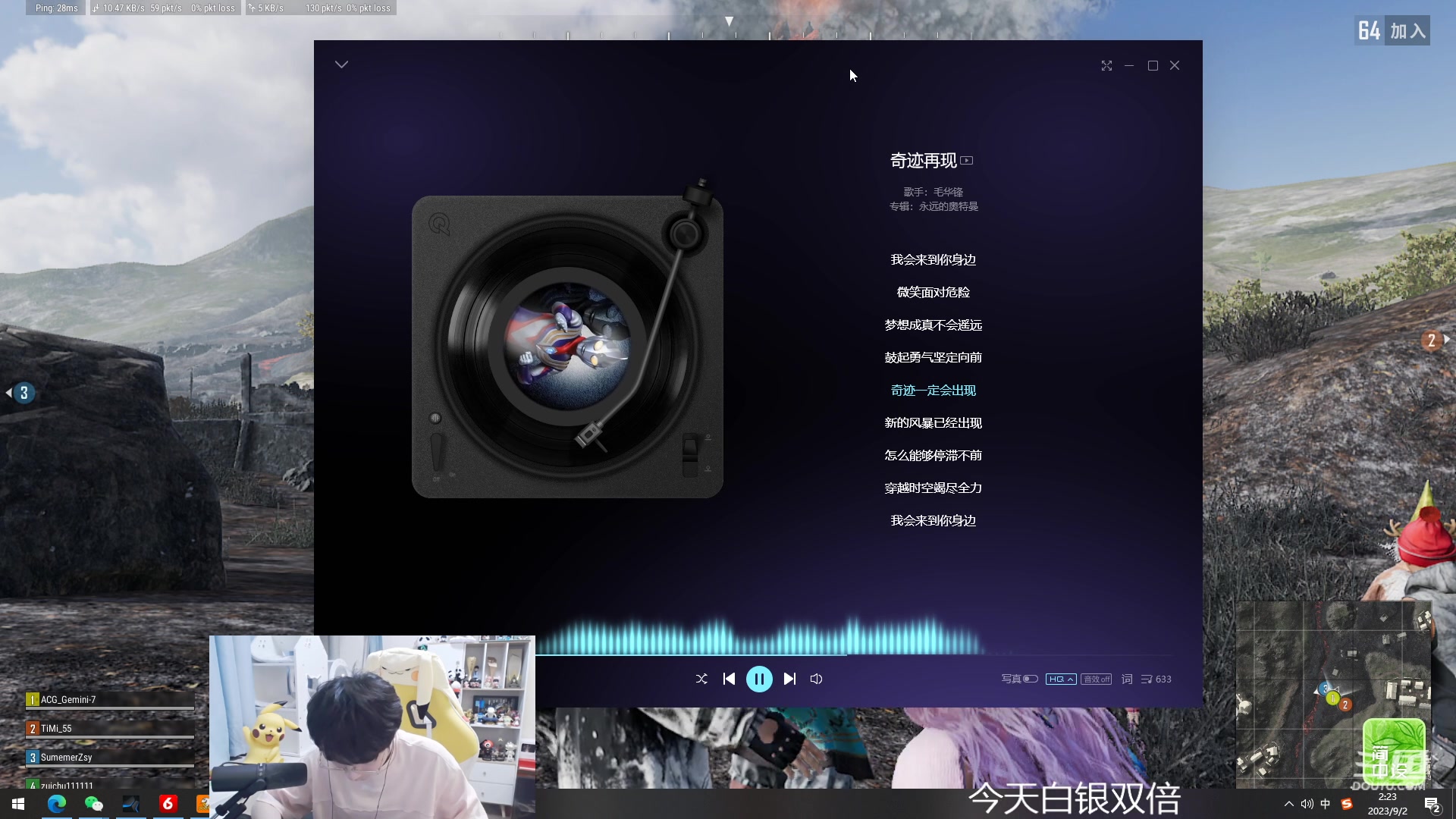Open the notification center with 2 alerts
1456x819 pixels.
[x=1432, y=805]
